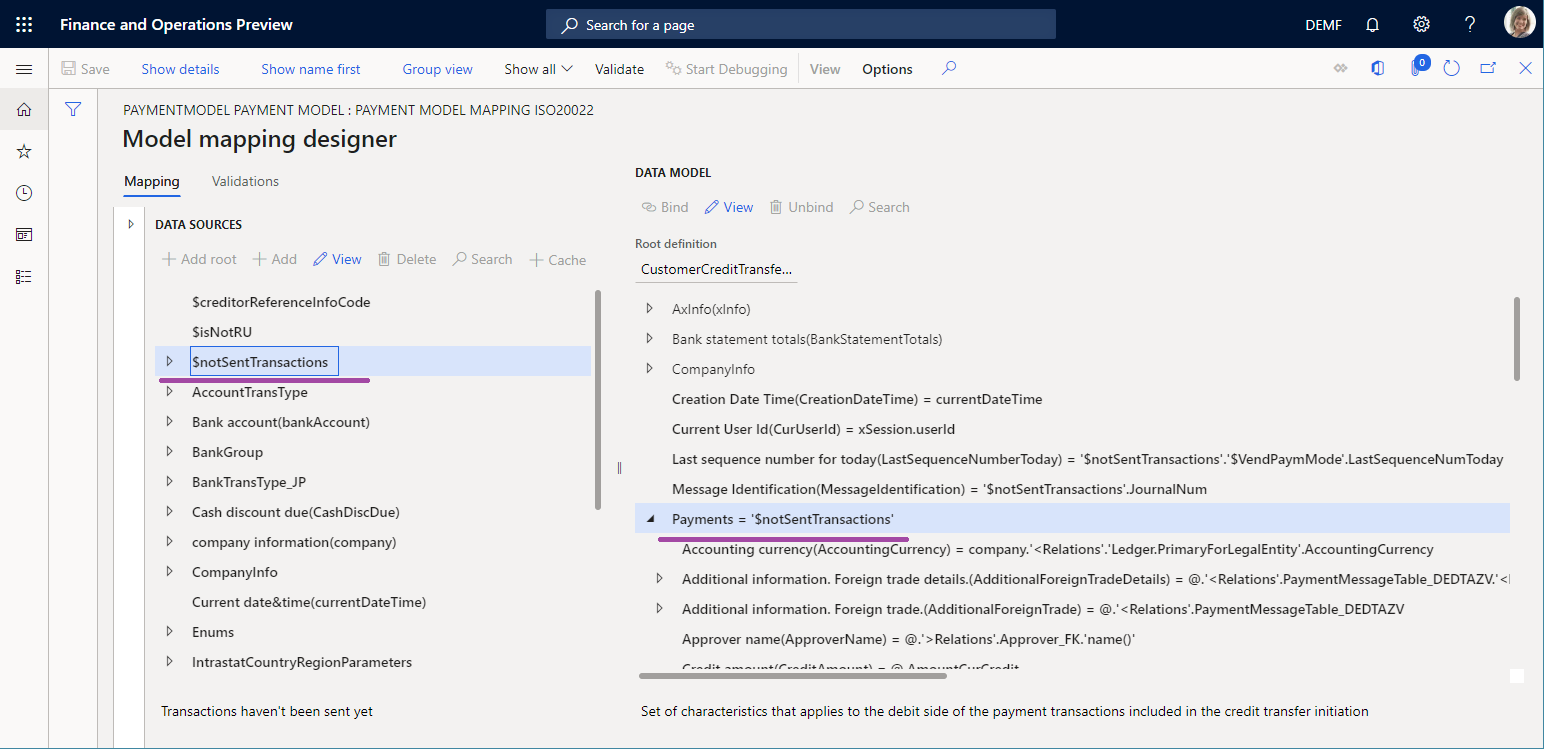
Task: Refresh the Model mapping designer page
Action: point(1452,68)
